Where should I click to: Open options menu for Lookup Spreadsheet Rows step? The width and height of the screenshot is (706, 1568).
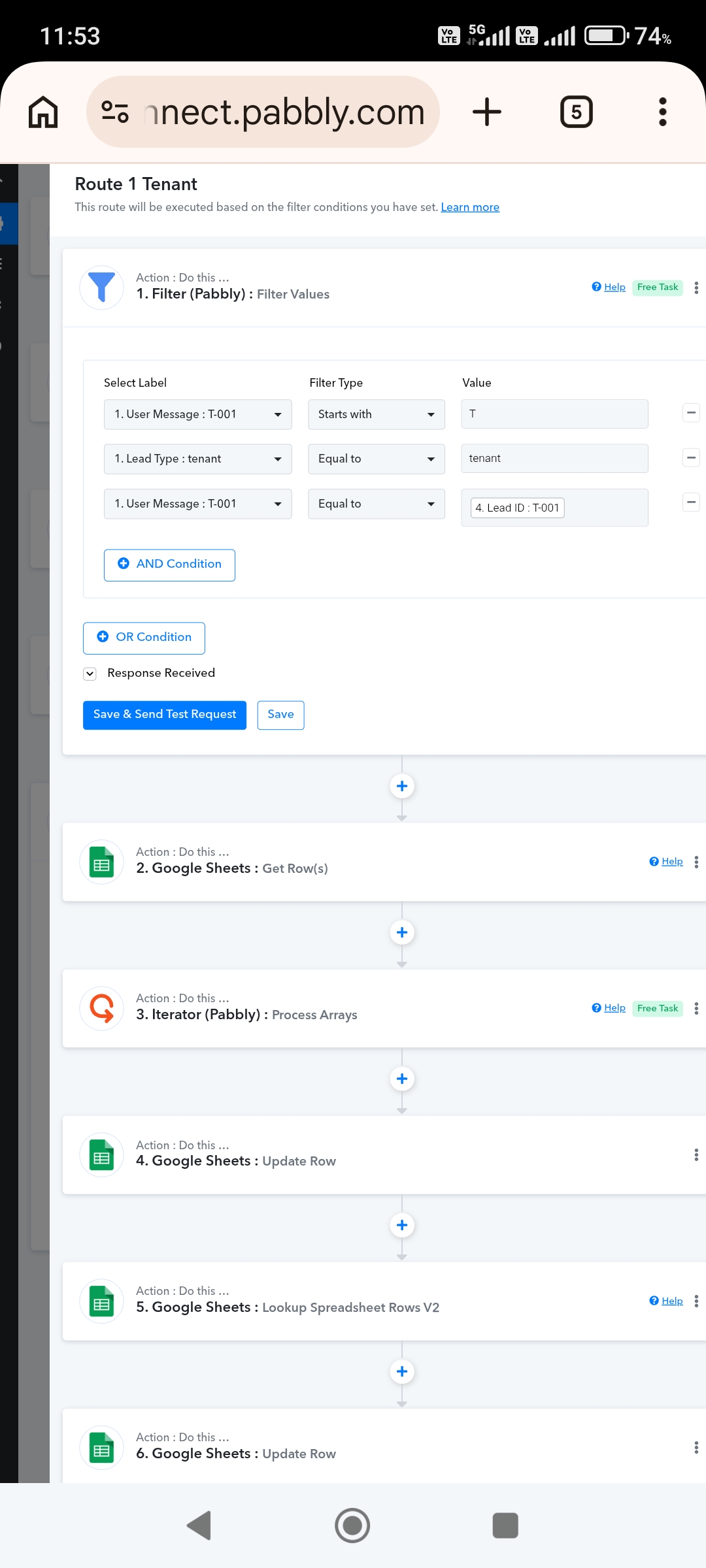click(696, 1301)
